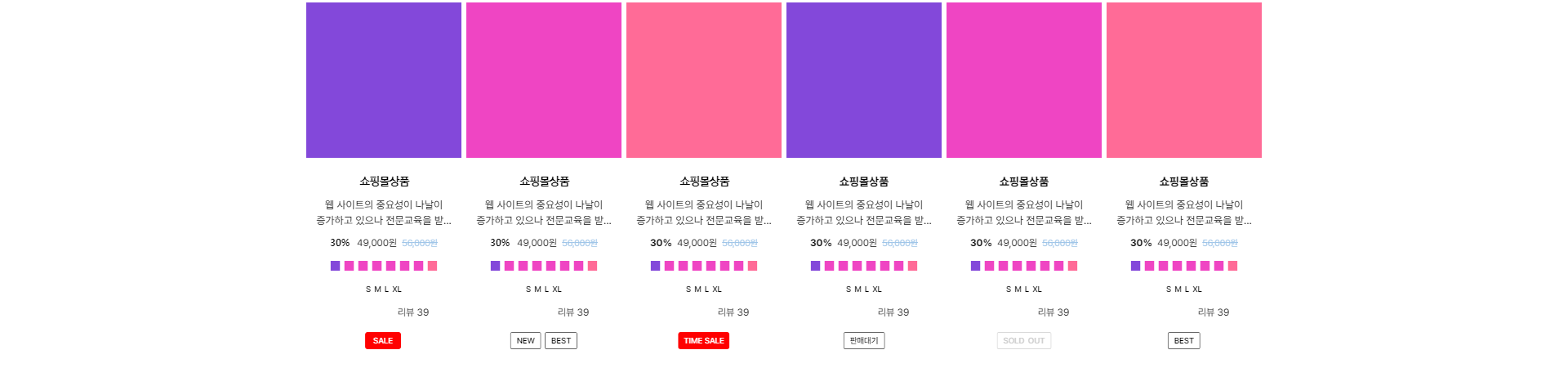Click the 판매대기 status badge
Viewport: 1568px width, 368px height.
coord(864,341)
